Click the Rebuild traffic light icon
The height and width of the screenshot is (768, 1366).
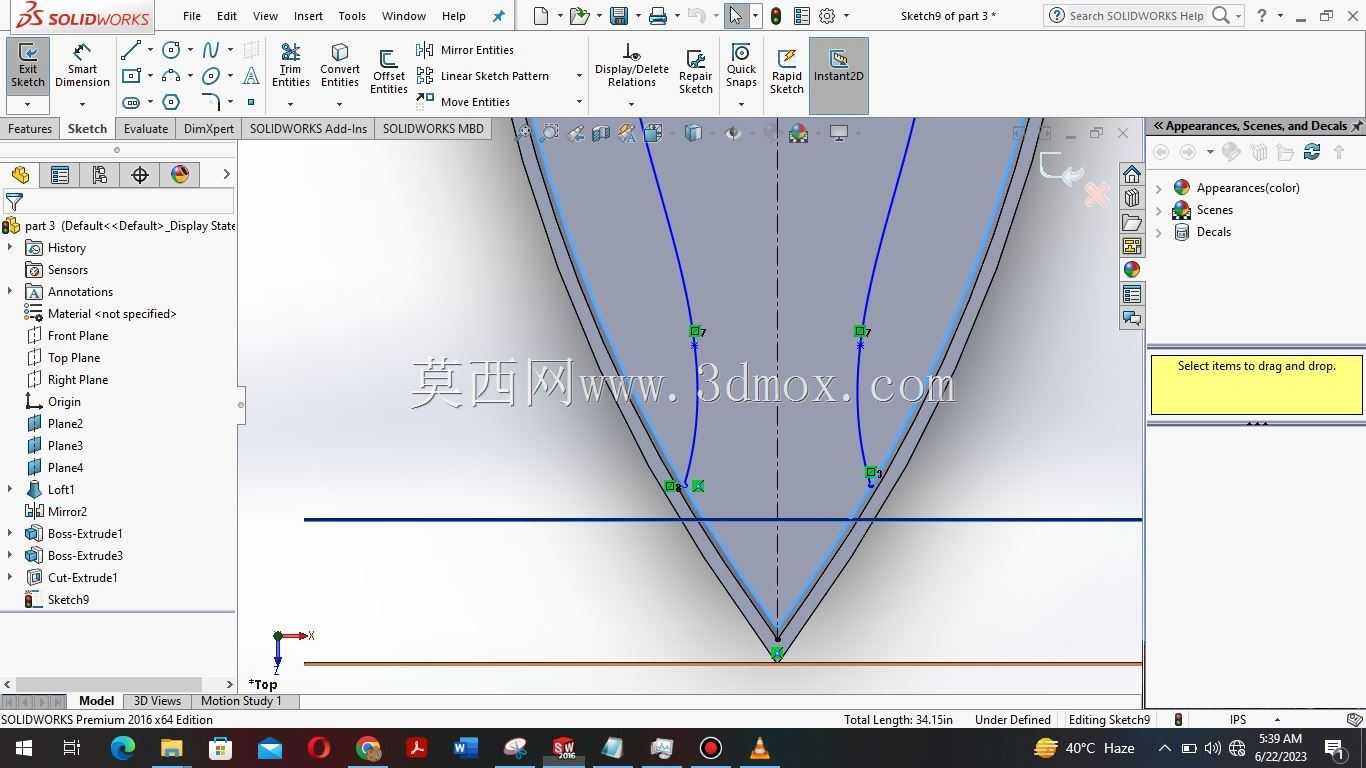pos(775,16)
